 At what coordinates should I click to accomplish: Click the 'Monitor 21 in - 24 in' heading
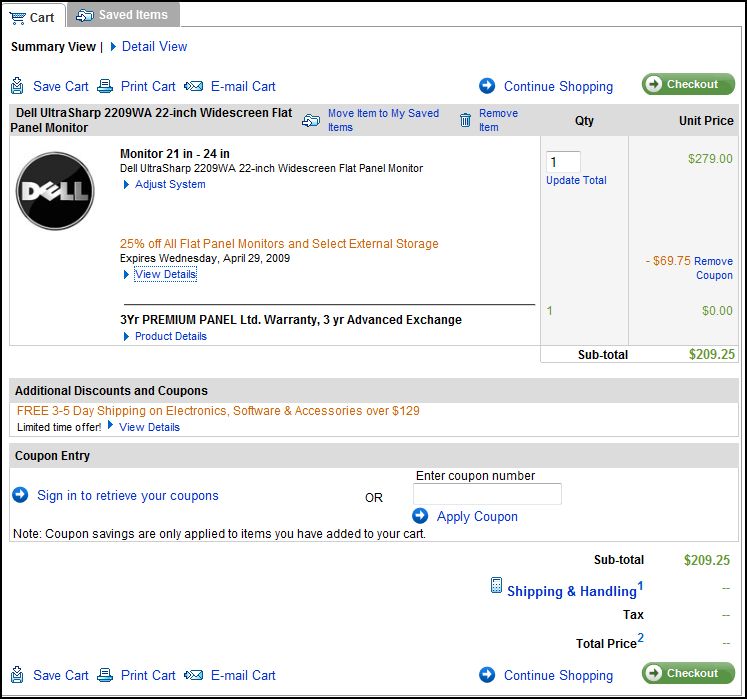tap(175, 153)
